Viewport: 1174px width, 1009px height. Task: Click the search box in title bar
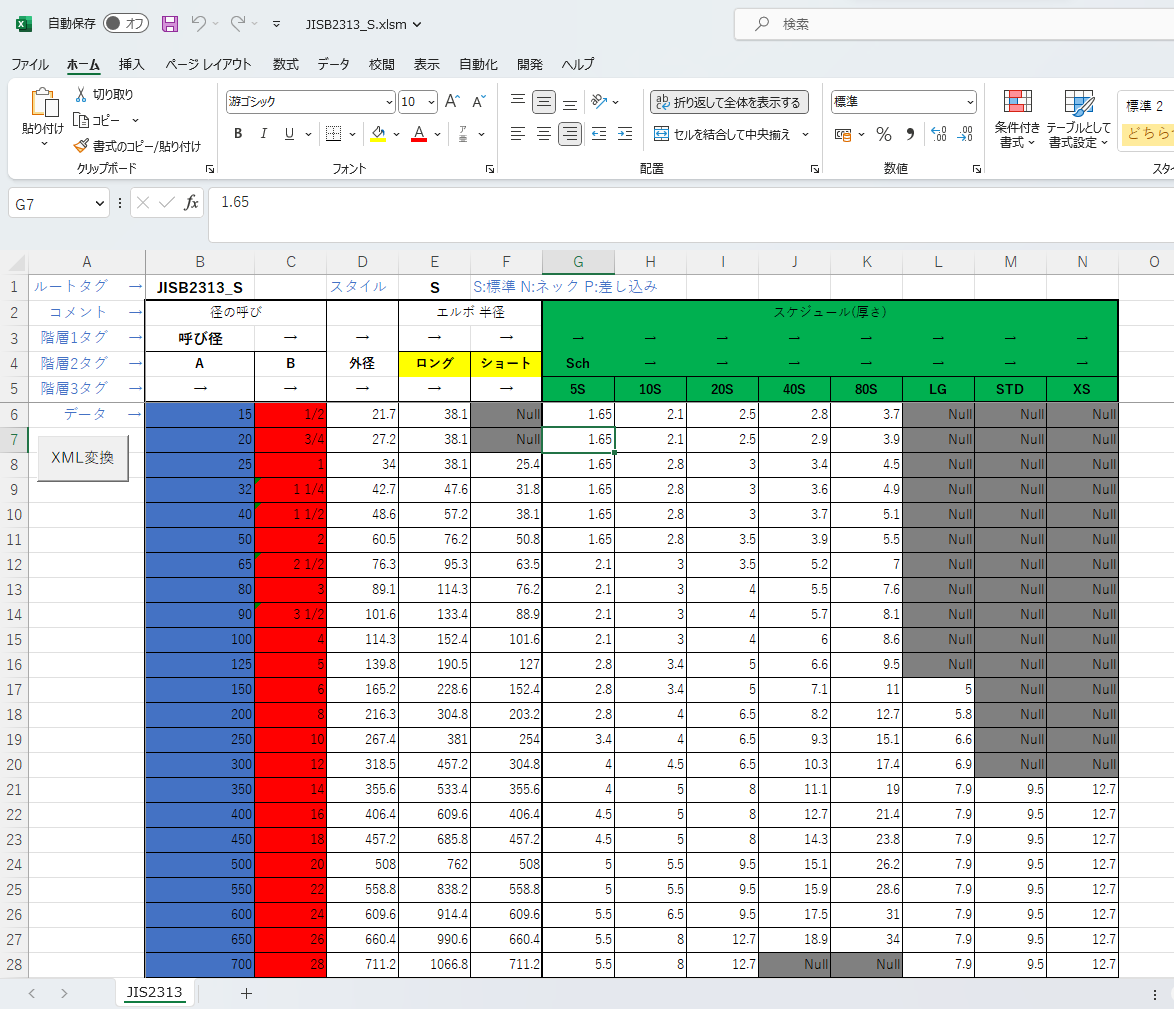950,24
